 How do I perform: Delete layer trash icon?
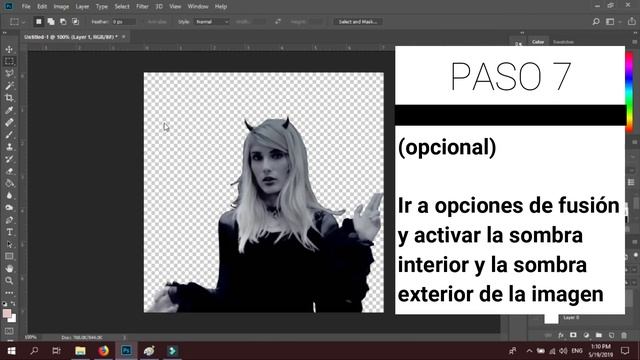624,335
